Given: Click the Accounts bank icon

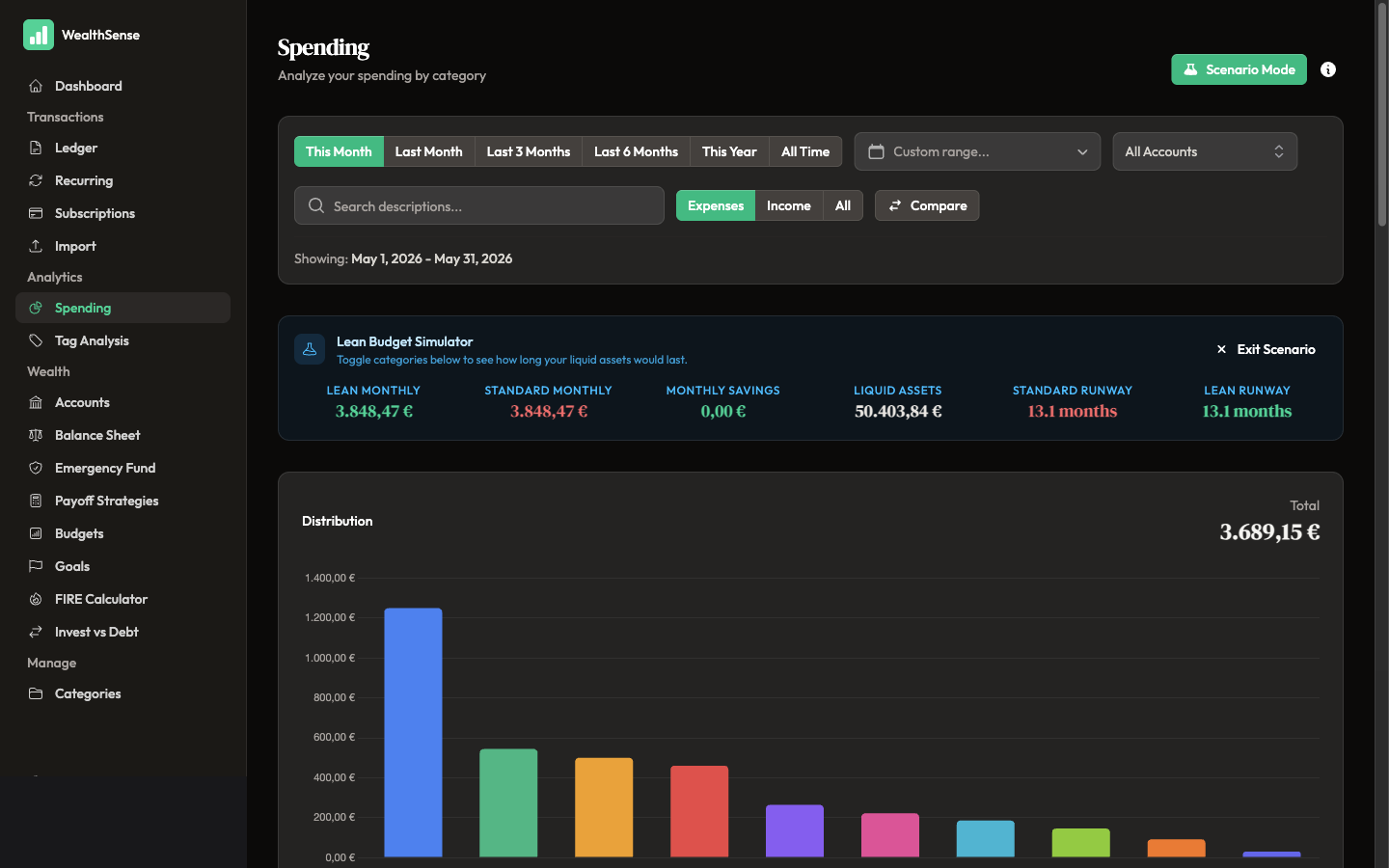Looking at the screenshot, I should (x=36, y=402).
